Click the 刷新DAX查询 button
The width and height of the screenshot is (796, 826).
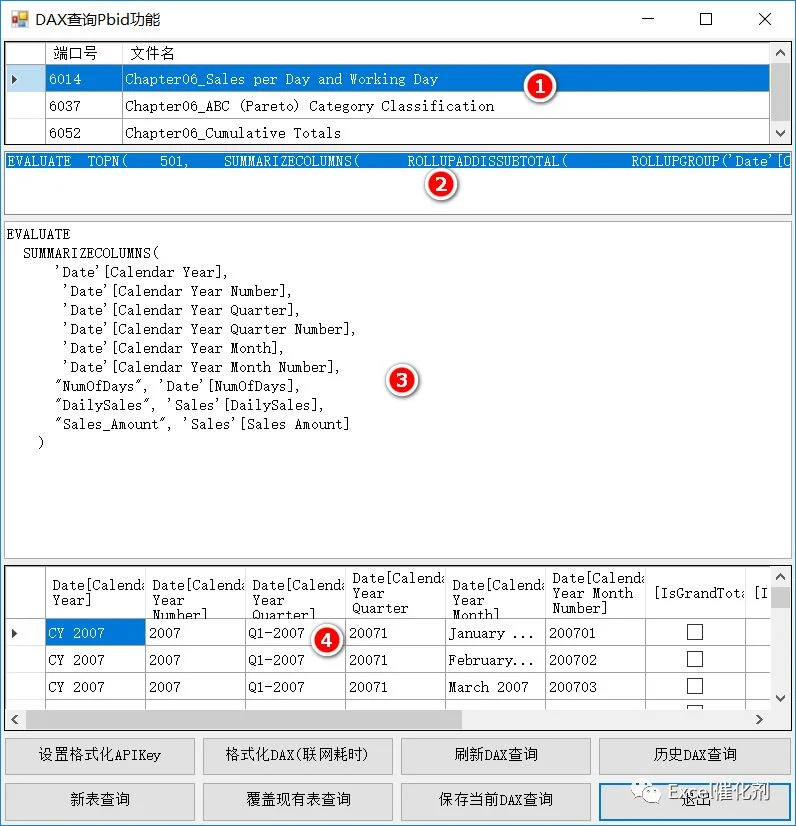496,755
